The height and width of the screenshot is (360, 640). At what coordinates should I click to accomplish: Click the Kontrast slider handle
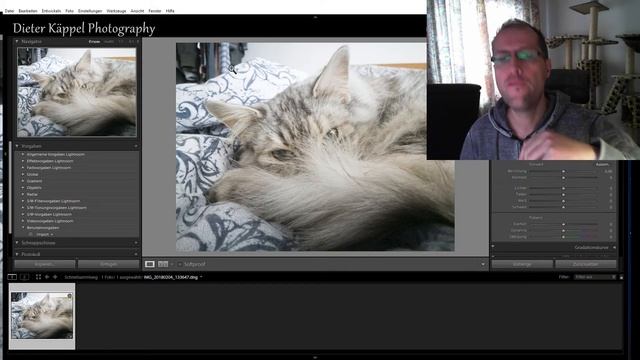[564, 178]
